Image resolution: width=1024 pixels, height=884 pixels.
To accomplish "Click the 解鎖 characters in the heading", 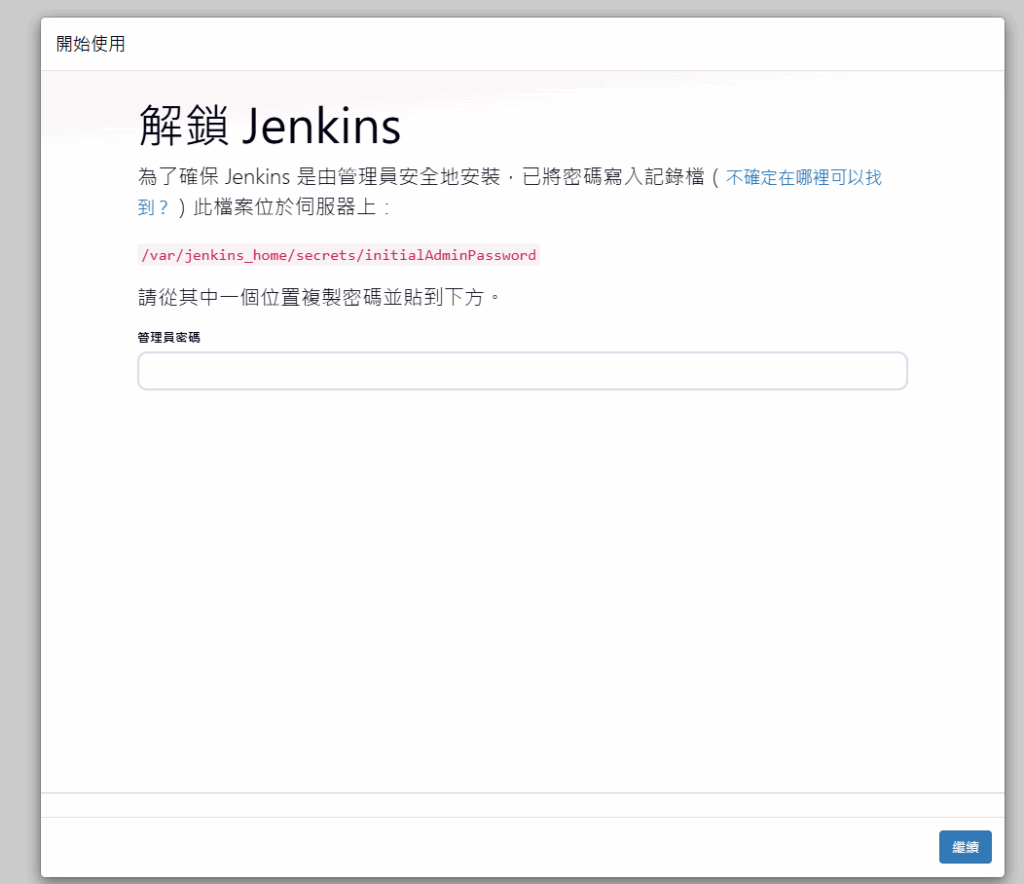I will (184, 126).
